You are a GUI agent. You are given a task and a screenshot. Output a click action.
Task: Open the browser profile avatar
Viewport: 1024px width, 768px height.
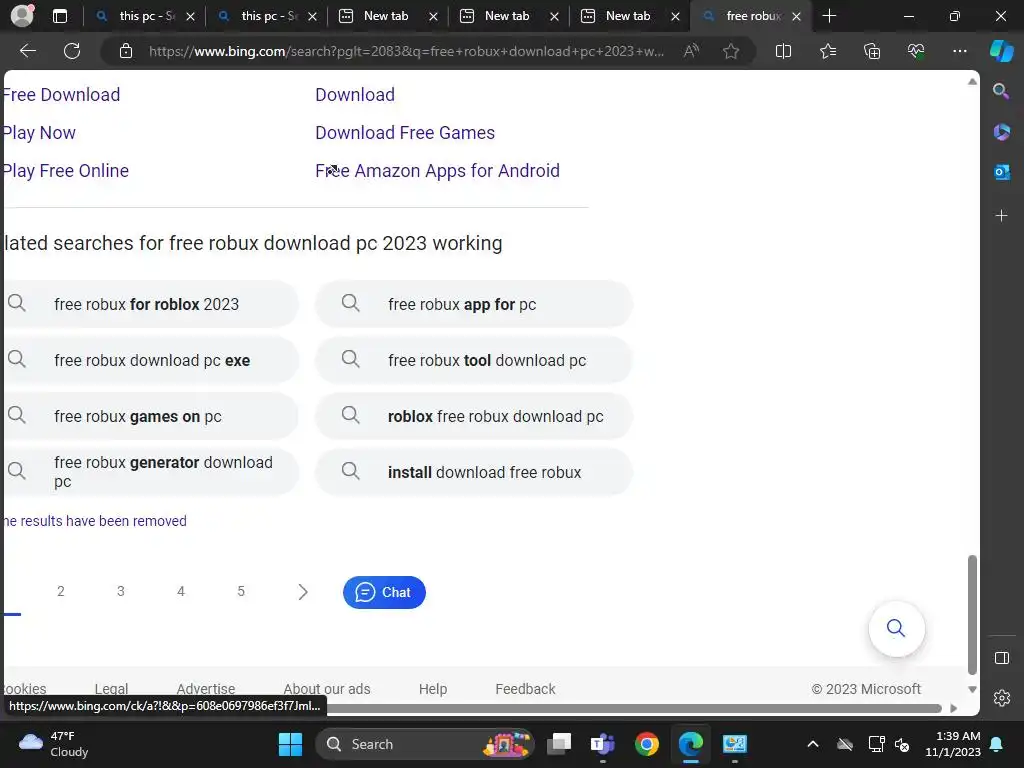(22, 16)
